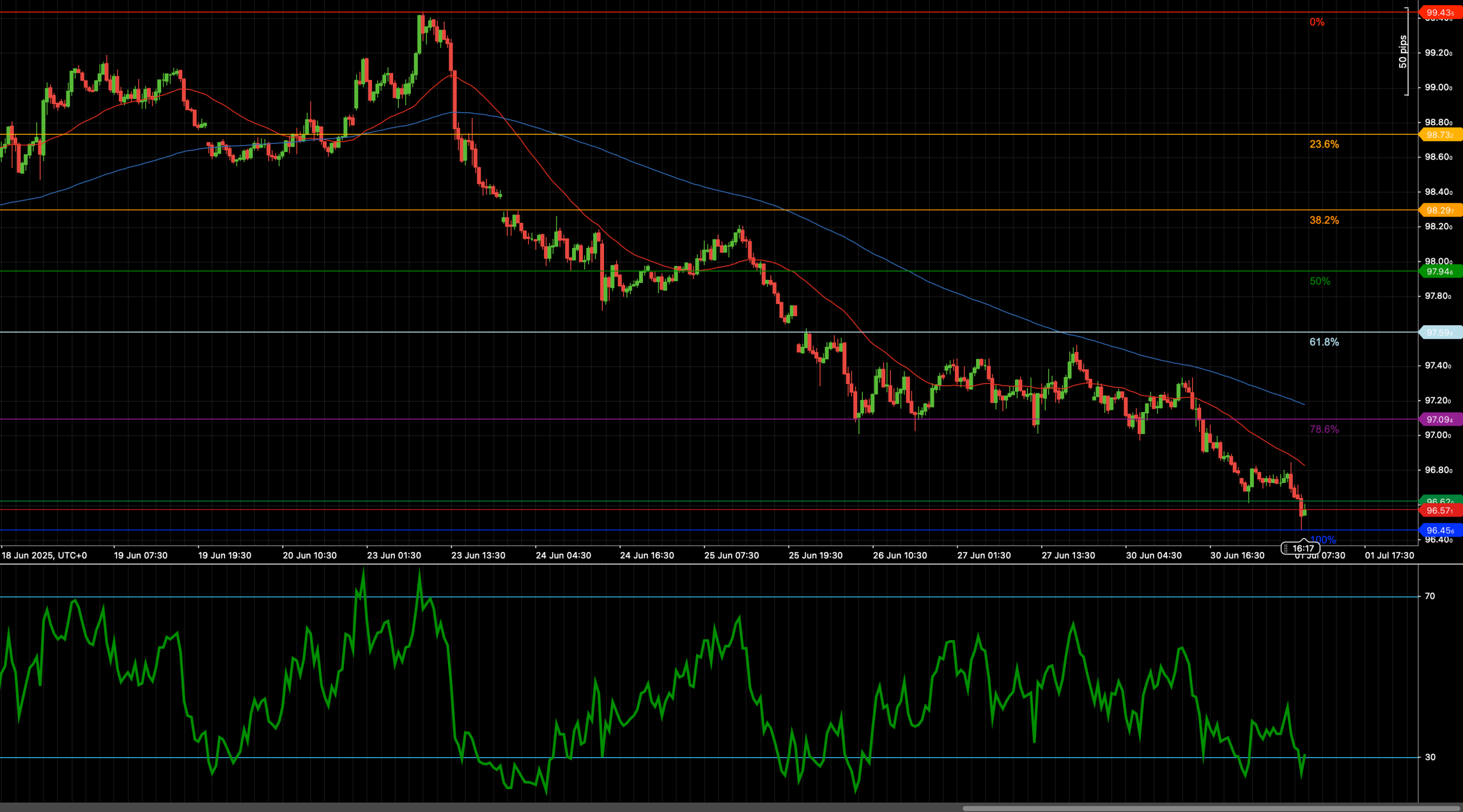Click the 61.8% Fibonacci level label

(x=1324, y=342)
